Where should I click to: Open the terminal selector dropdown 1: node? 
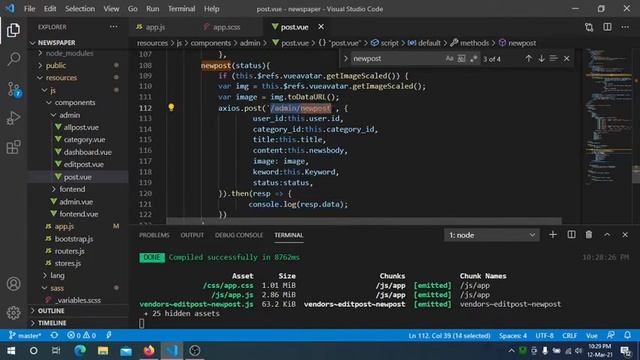(491, 235)
